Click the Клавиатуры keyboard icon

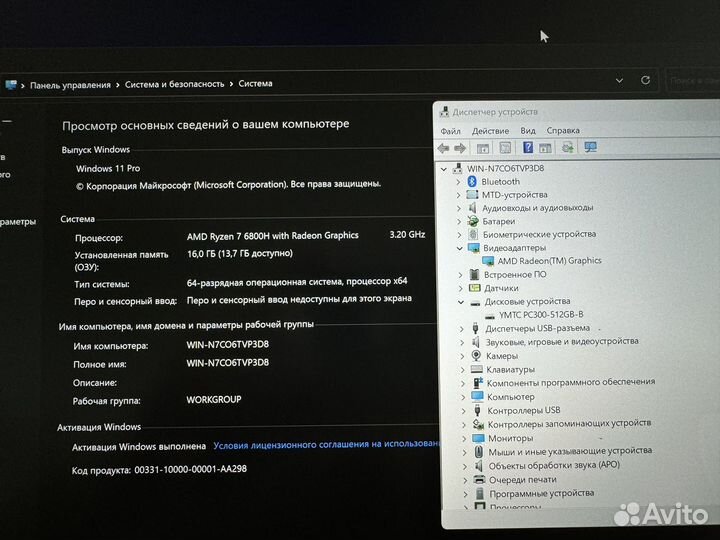click(477, 369)
